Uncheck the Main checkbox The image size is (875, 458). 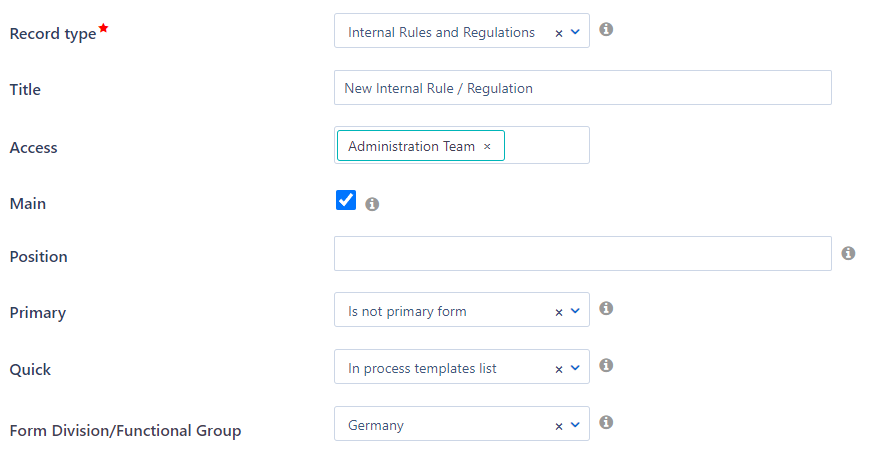pyautogui.click(x=346, y=201)
